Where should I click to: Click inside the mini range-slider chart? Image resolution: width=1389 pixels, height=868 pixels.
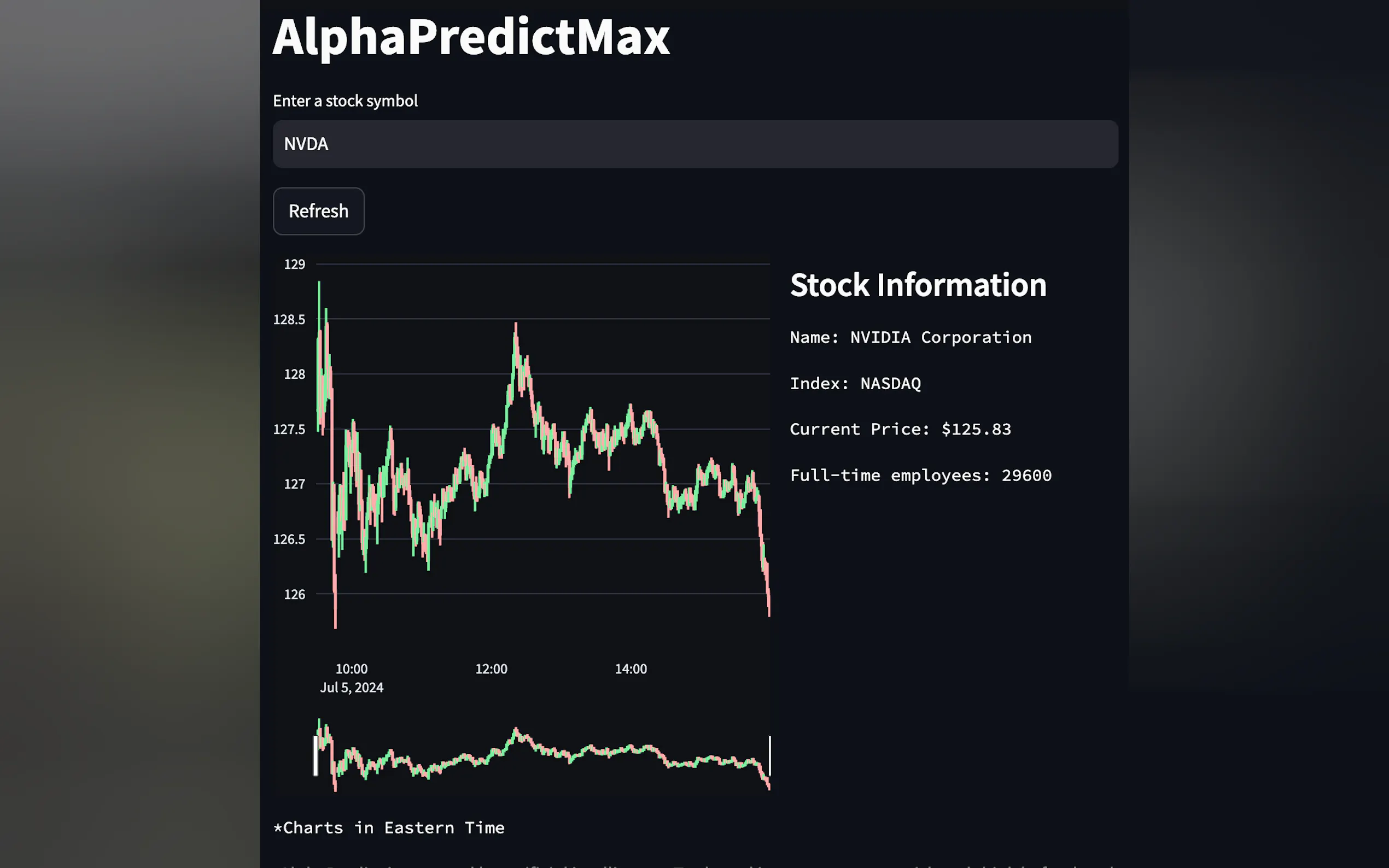[x=542, y=755]
